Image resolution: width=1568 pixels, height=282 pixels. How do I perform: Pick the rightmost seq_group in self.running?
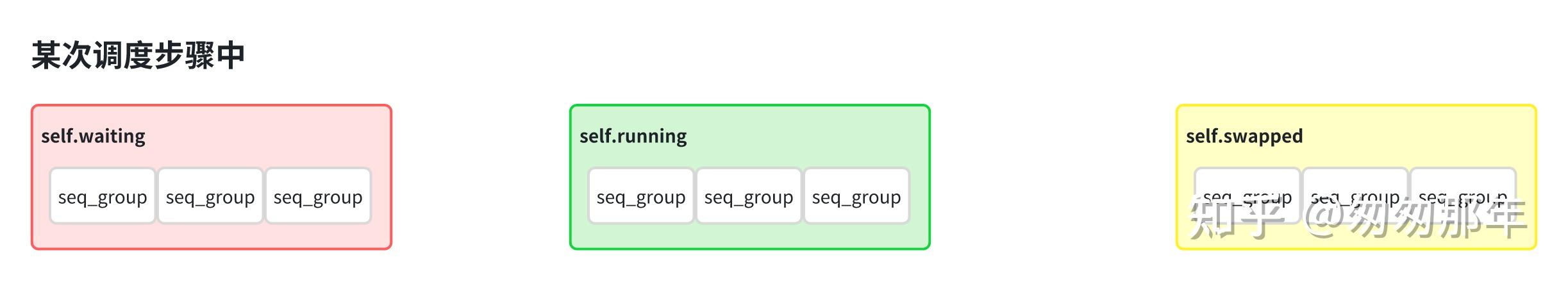[x=856, y=197]
